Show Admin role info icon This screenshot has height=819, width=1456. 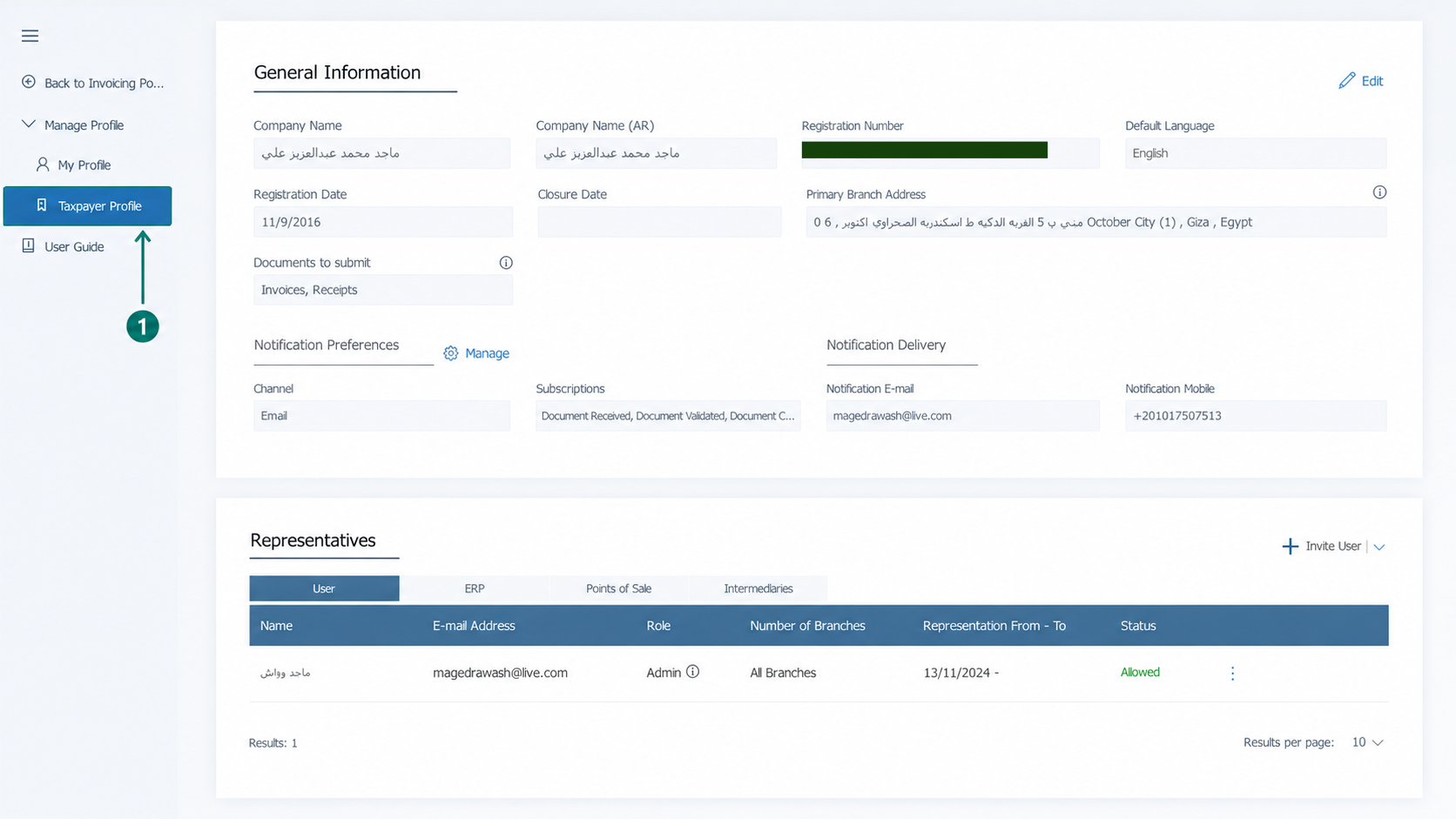692,672
